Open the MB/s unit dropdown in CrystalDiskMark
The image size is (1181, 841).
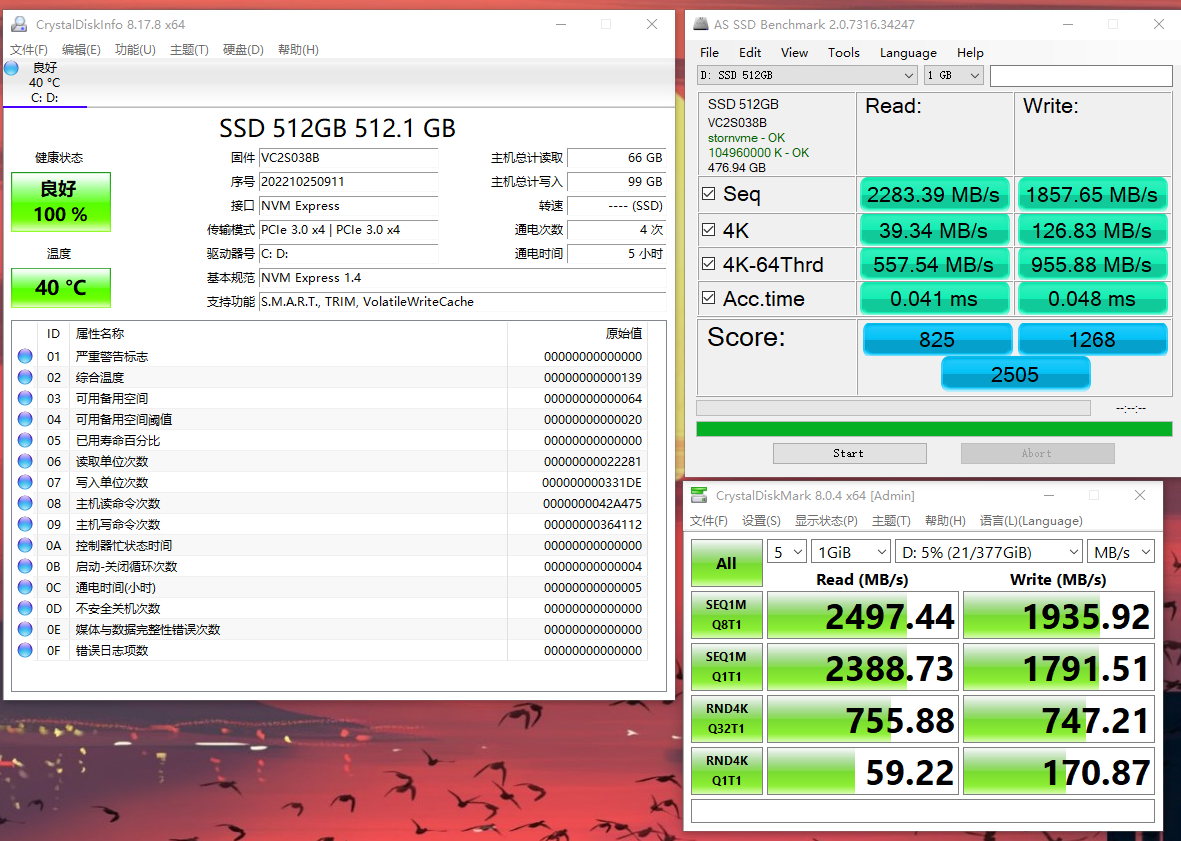[1120, 551]
